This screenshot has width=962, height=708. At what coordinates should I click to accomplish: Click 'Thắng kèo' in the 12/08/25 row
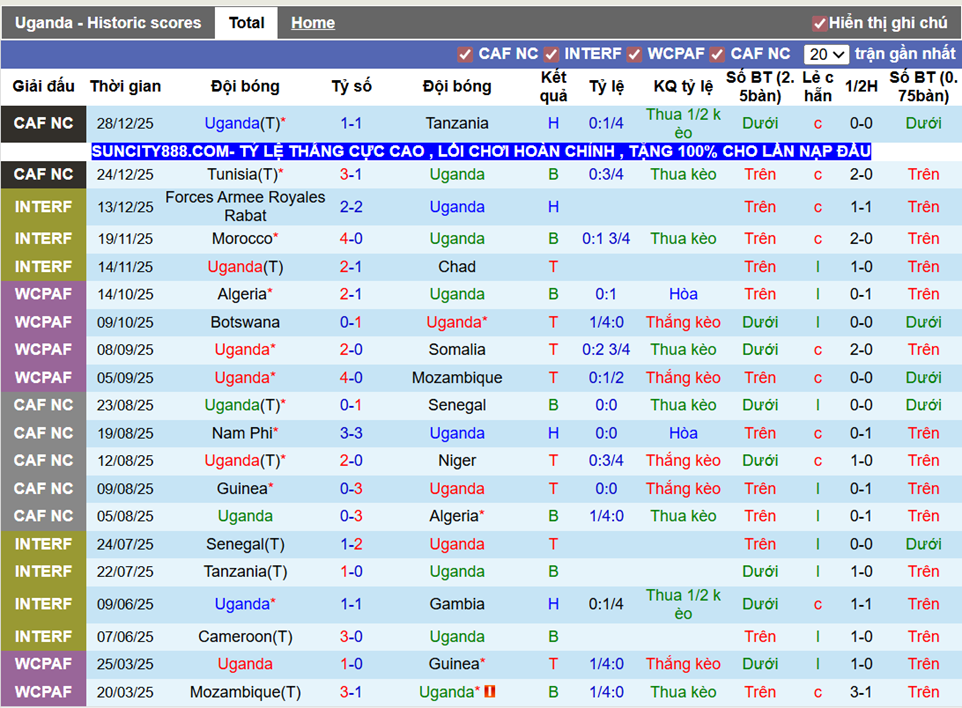point(683,461)
